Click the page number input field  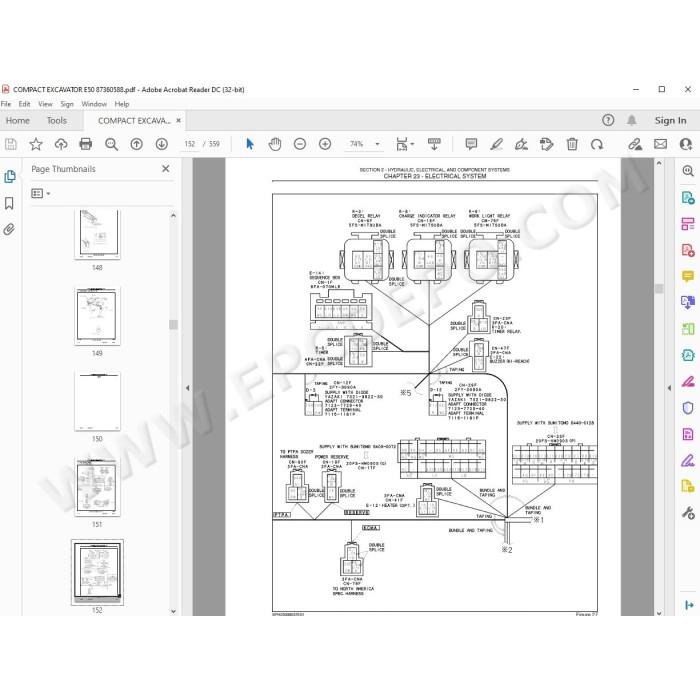pyautogui.click(x=190, y=144)
